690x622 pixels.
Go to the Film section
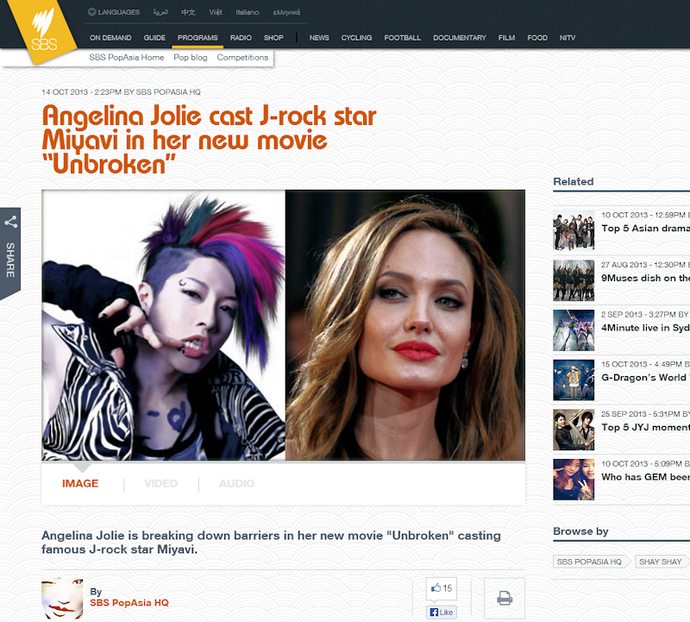coord(506,38)
